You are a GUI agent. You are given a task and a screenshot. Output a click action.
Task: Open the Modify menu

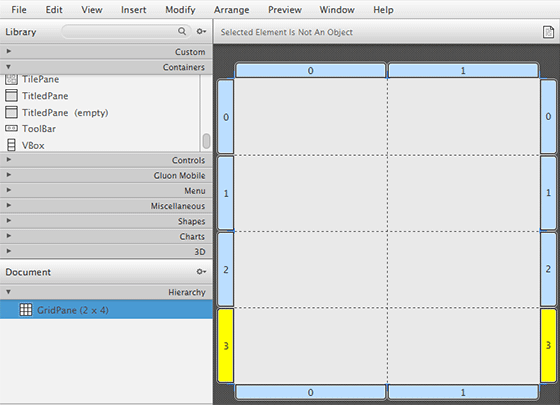click(x=180, y=10)
